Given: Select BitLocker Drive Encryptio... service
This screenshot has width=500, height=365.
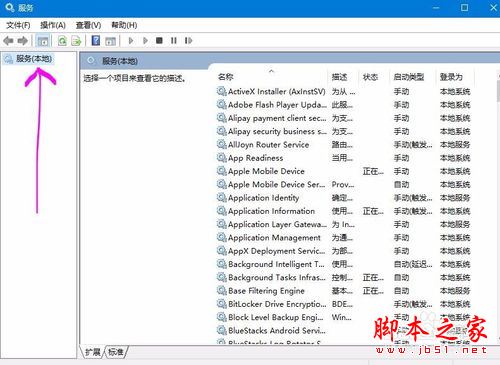Looking at the screenshot, I should point(277,304).
